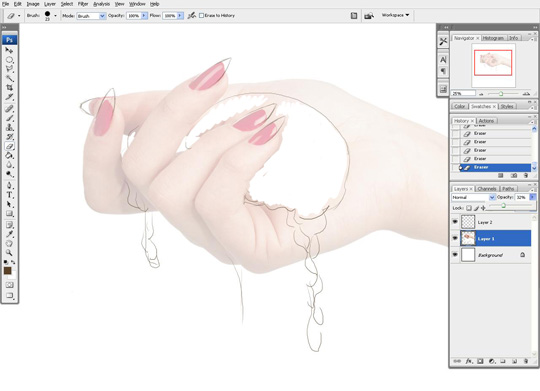The width and height of the screenshot is (540, 391).
Task: Select the Blur tool
Action: pyautogui.click(x=9, y=165)
